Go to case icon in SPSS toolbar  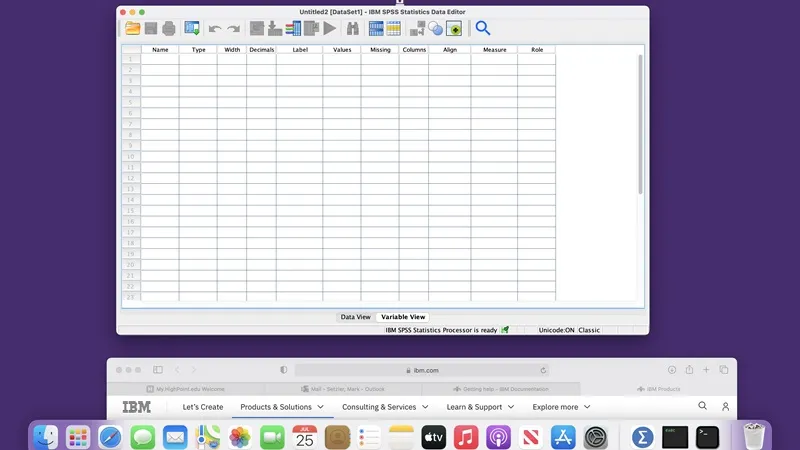pos(257,29)
